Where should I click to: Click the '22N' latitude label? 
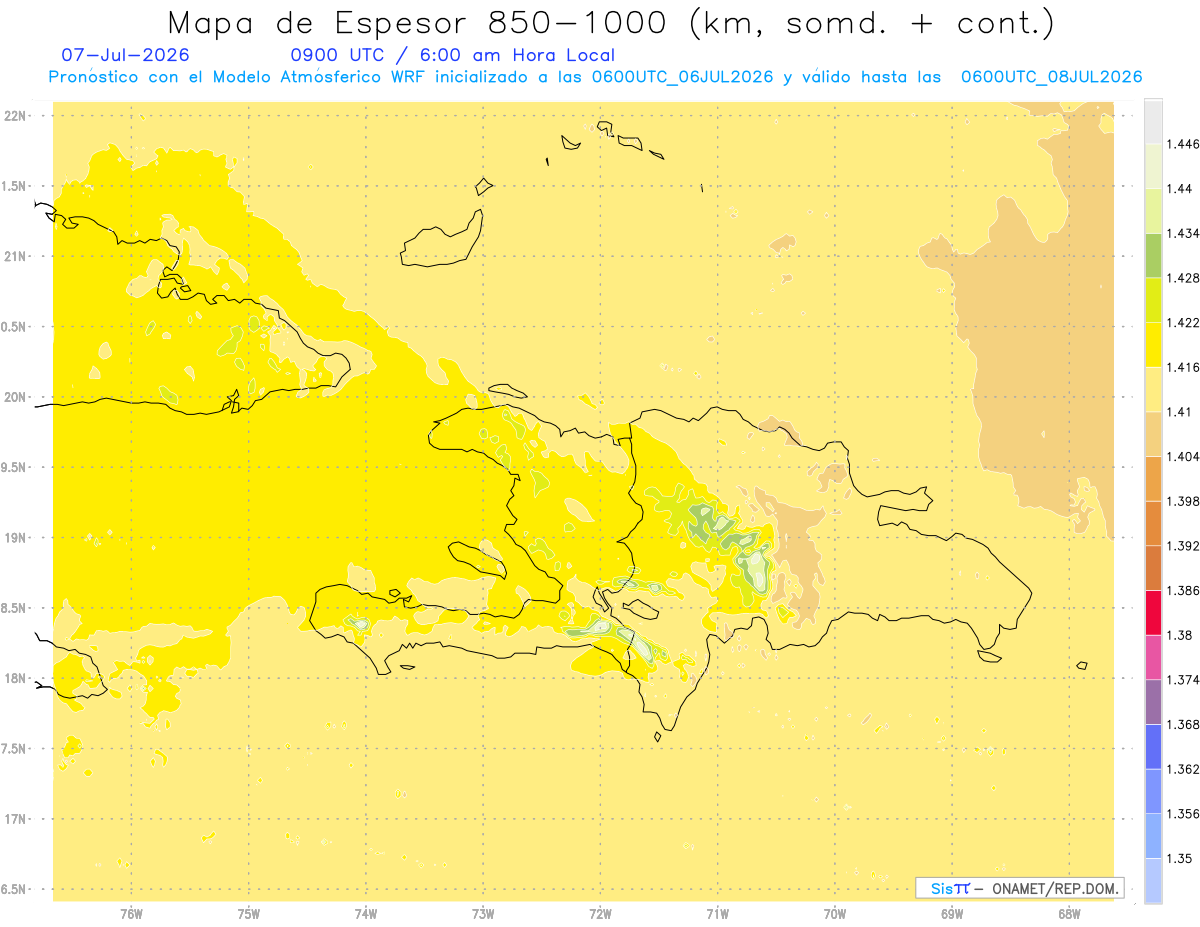(x=16, y=116)
